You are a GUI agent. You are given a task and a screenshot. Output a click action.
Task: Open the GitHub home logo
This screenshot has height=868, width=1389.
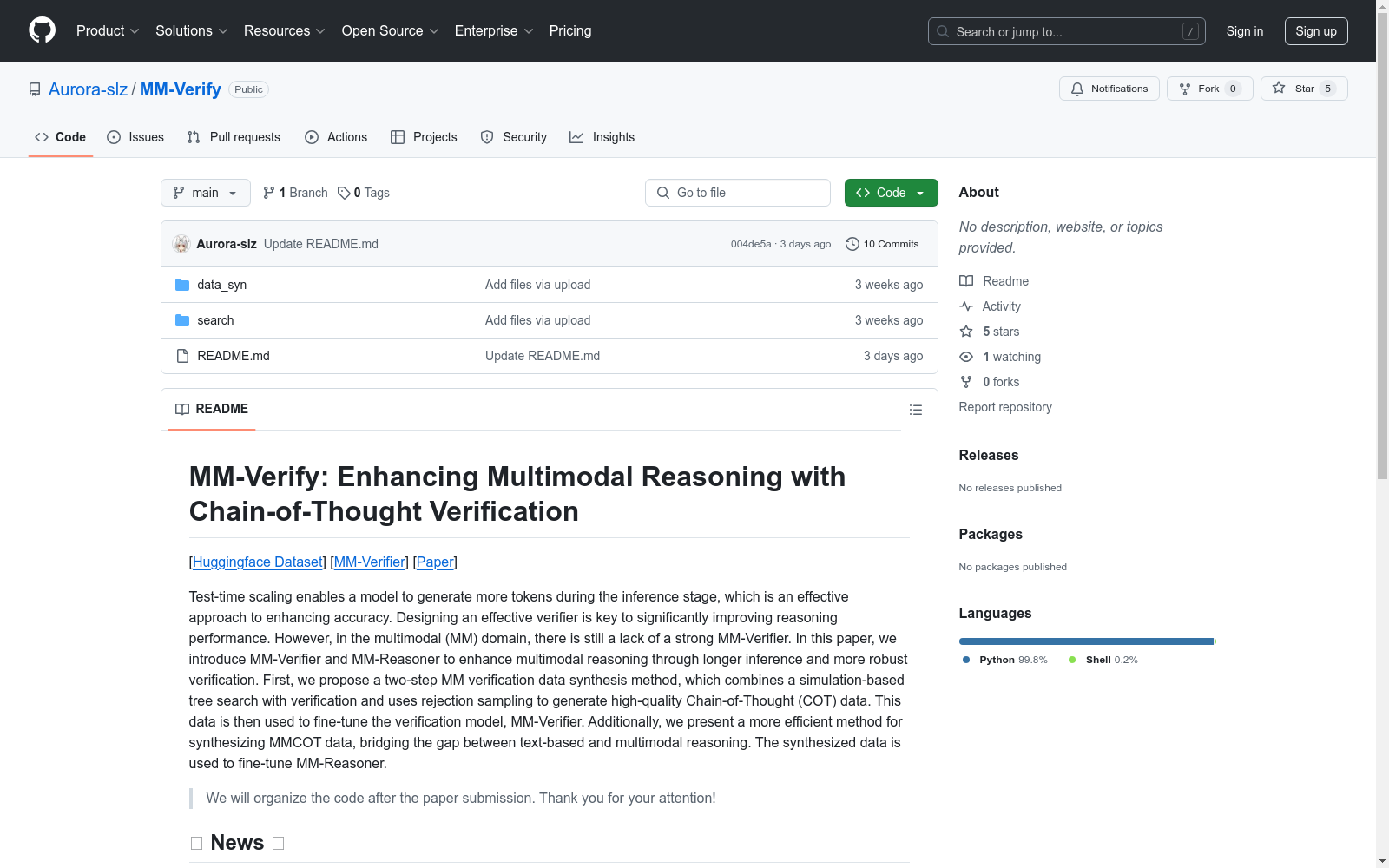coord(42,30)
